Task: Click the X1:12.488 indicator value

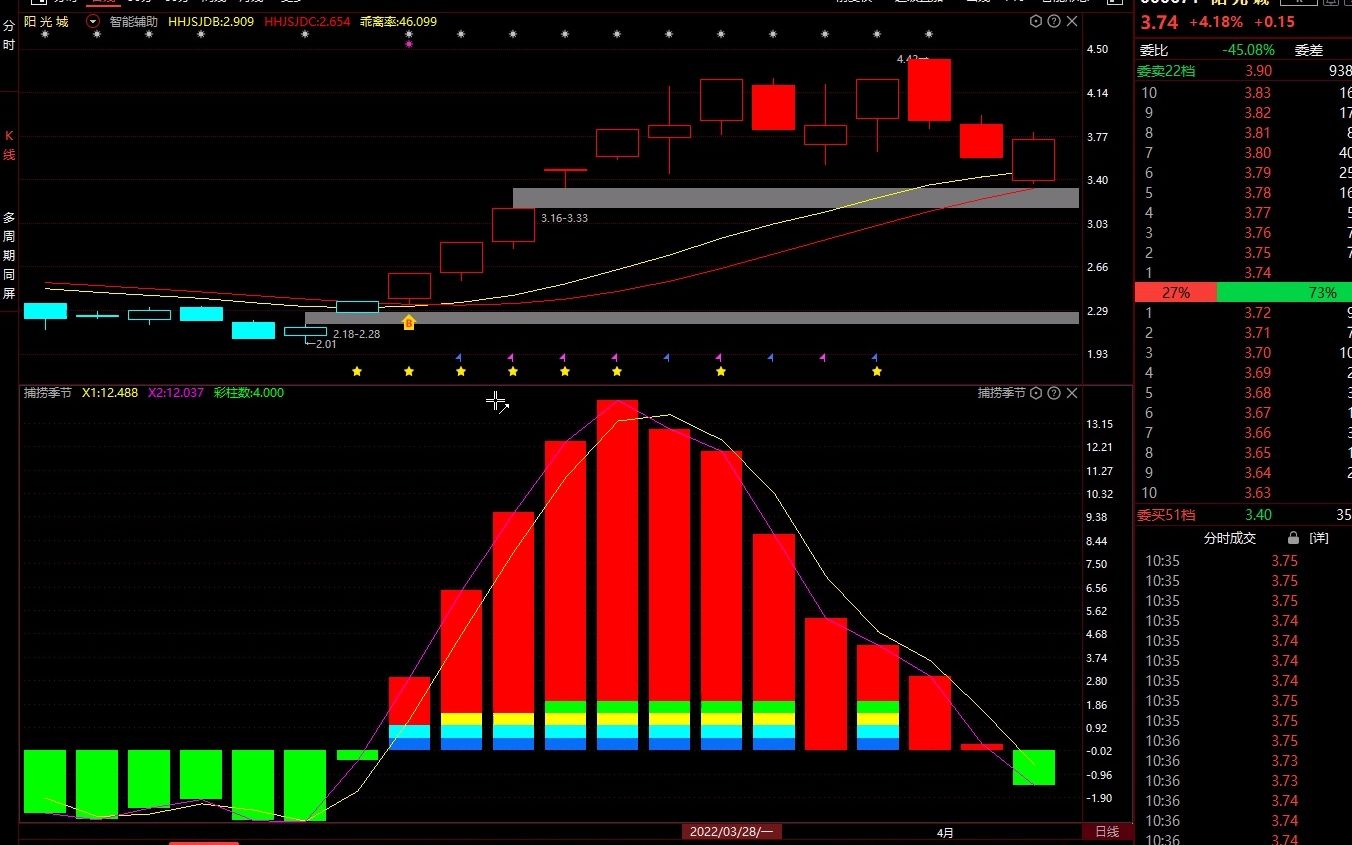Action: (110, 393)
